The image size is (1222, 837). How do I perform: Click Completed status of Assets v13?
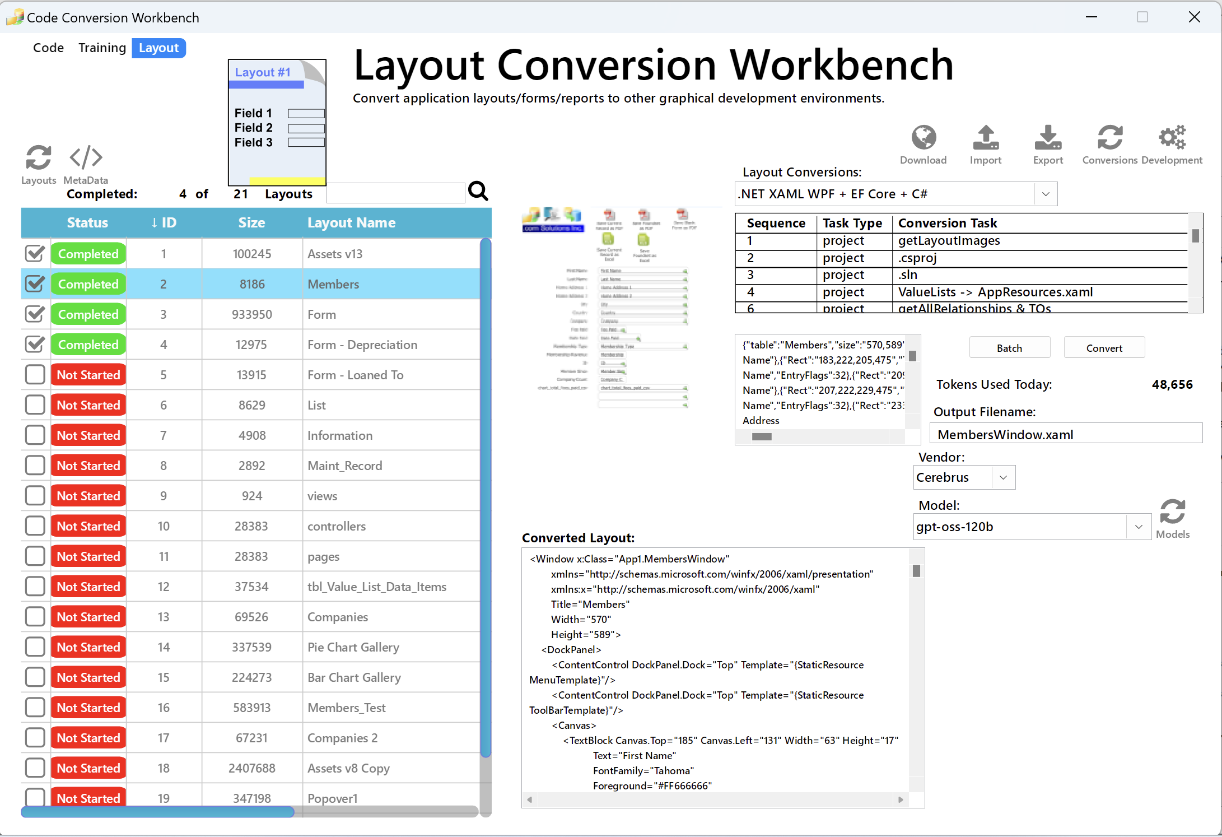coord(88,254)
